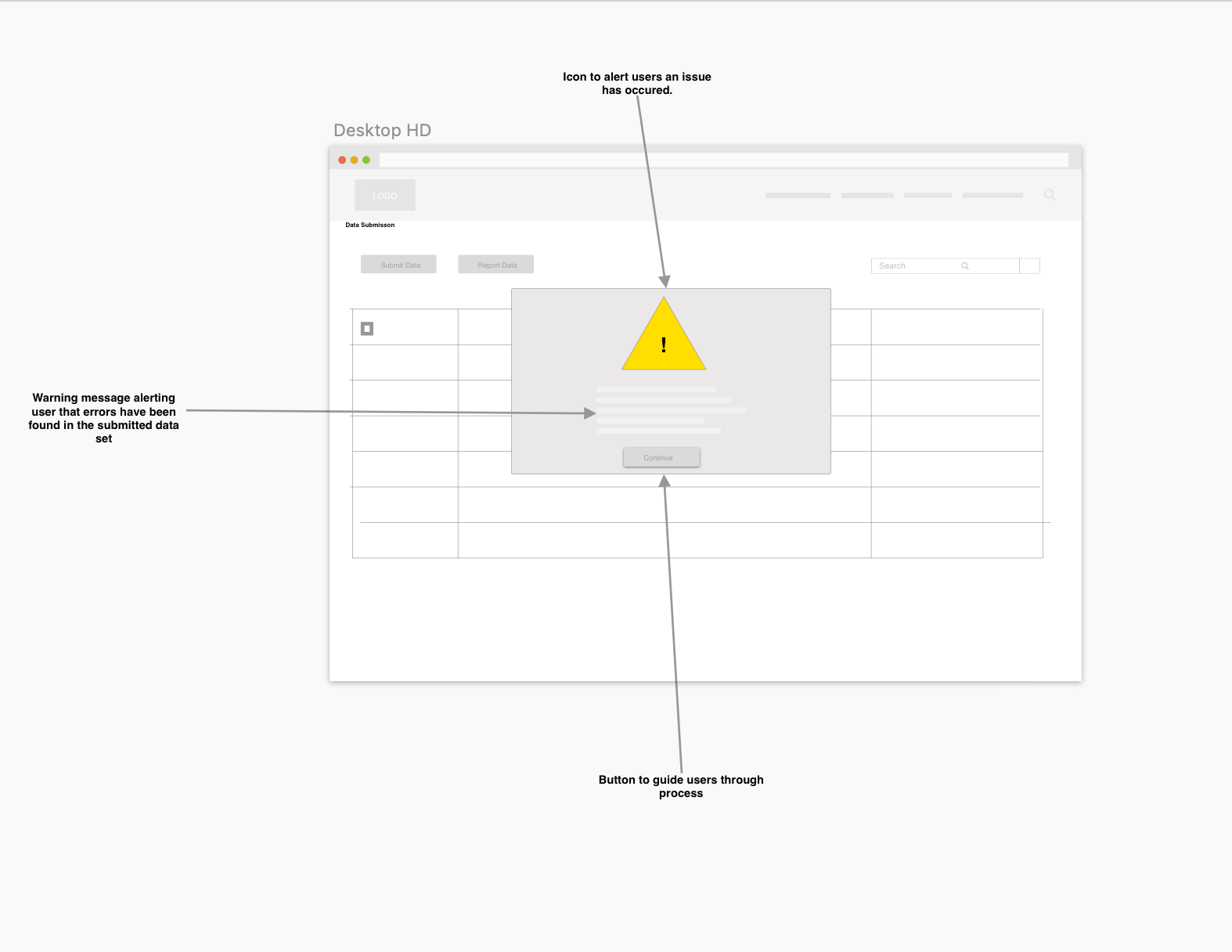Click the yellow minimize window dot

point(354,160)
